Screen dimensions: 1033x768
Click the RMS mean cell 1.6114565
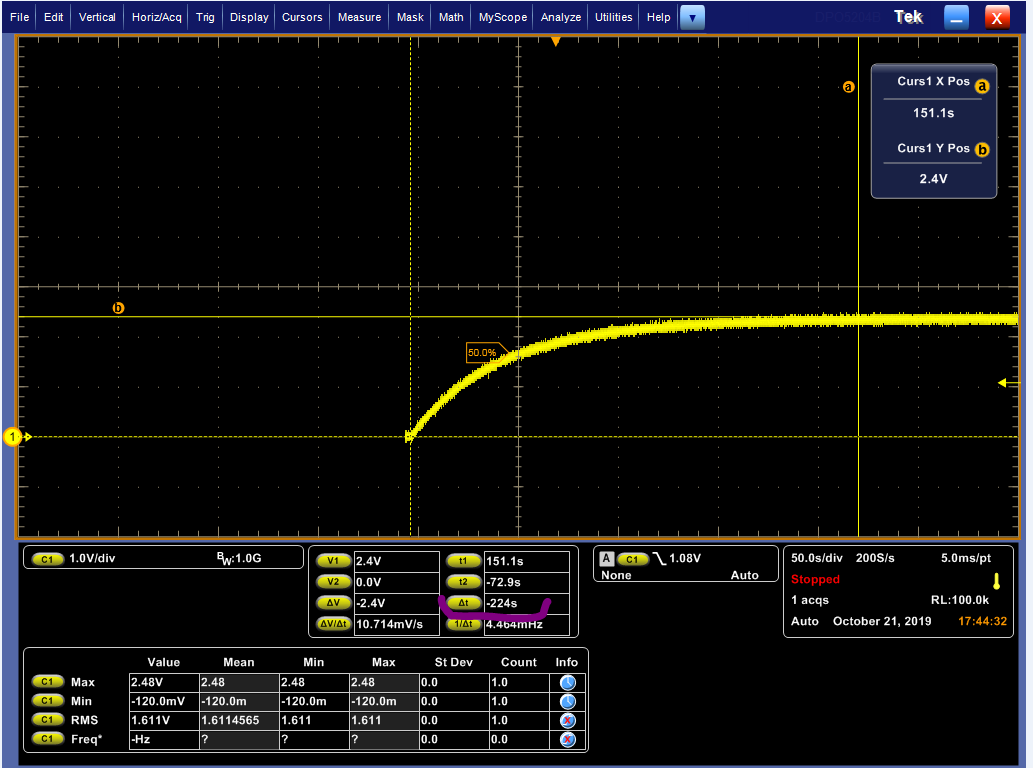click(238, 721)
